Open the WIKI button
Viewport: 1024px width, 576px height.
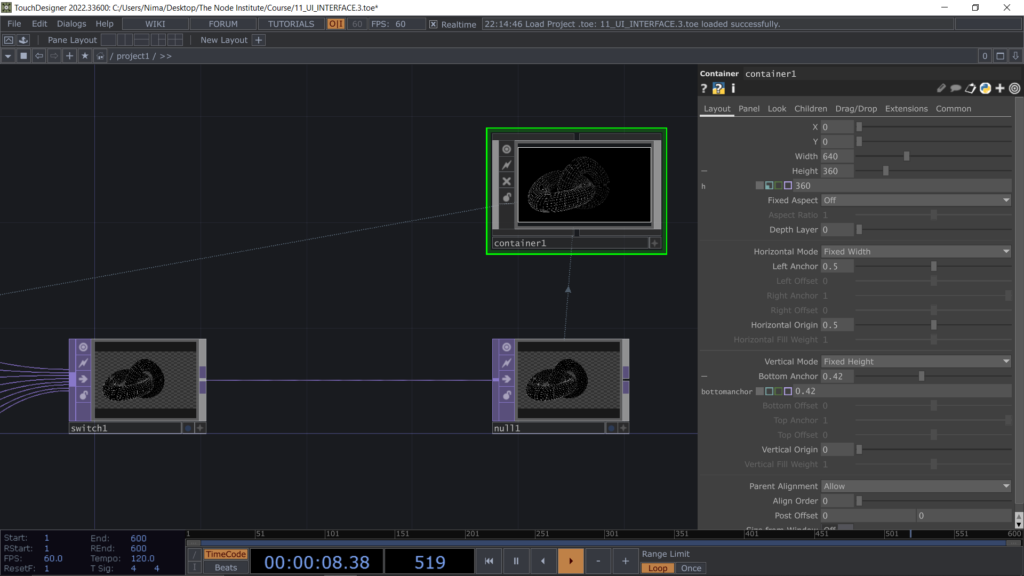click(155, 24)
